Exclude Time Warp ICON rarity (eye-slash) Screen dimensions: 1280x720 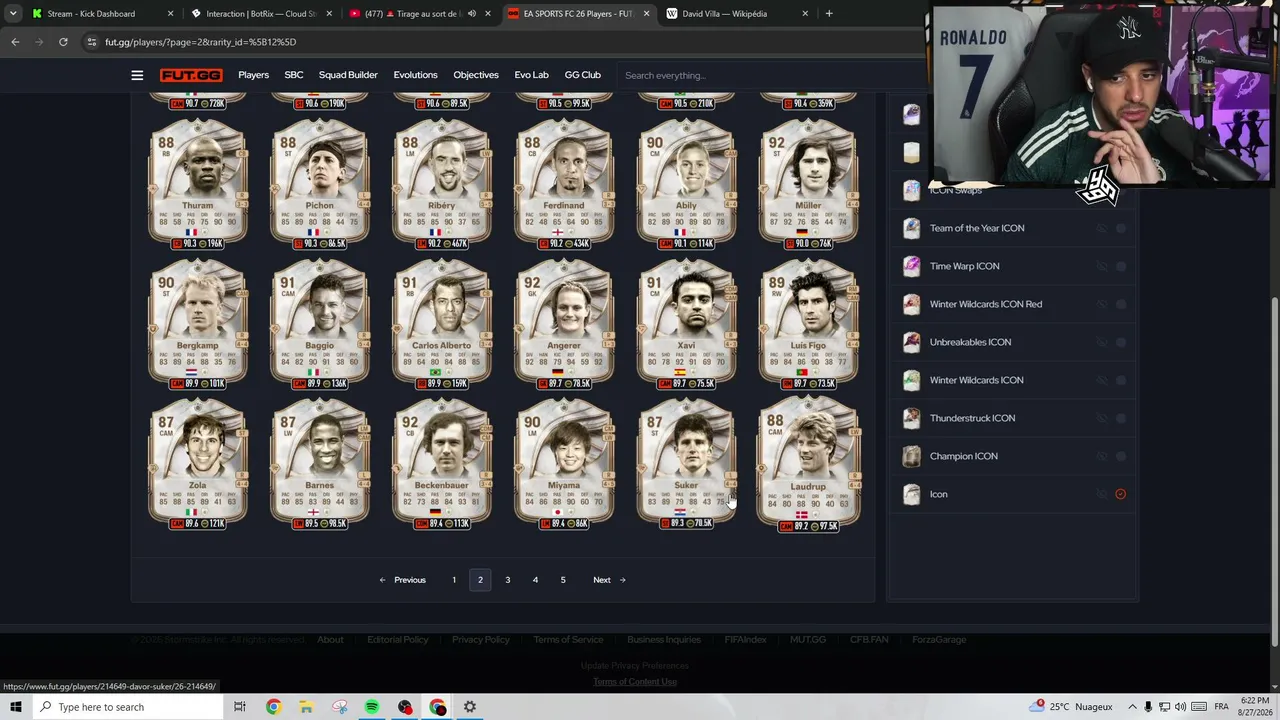point(1102,266)
